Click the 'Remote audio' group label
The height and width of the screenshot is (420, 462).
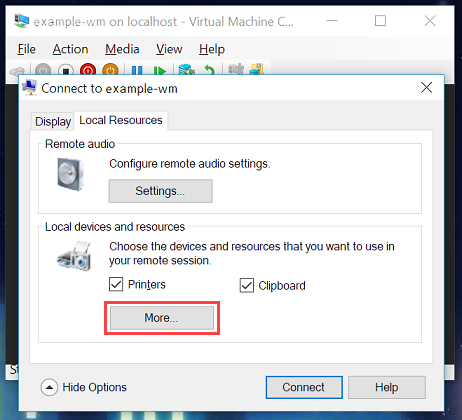coord(80,144)
